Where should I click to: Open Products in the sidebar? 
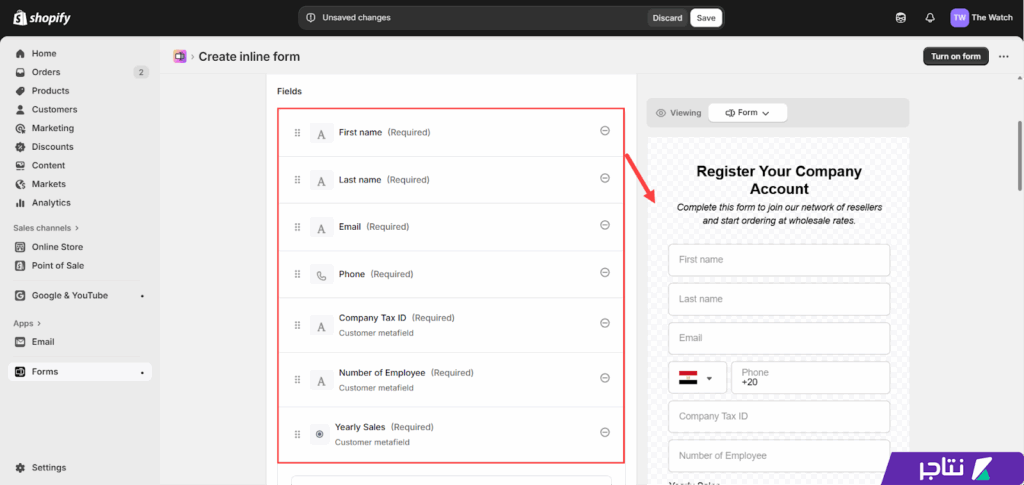(x=50, y=91)
